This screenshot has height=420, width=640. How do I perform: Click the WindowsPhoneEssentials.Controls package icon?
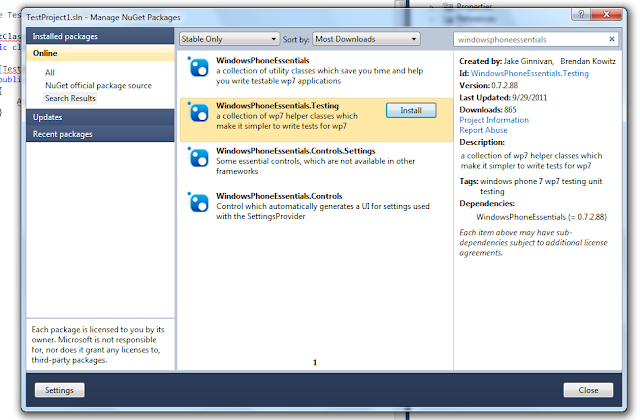[x=199, y=203]
